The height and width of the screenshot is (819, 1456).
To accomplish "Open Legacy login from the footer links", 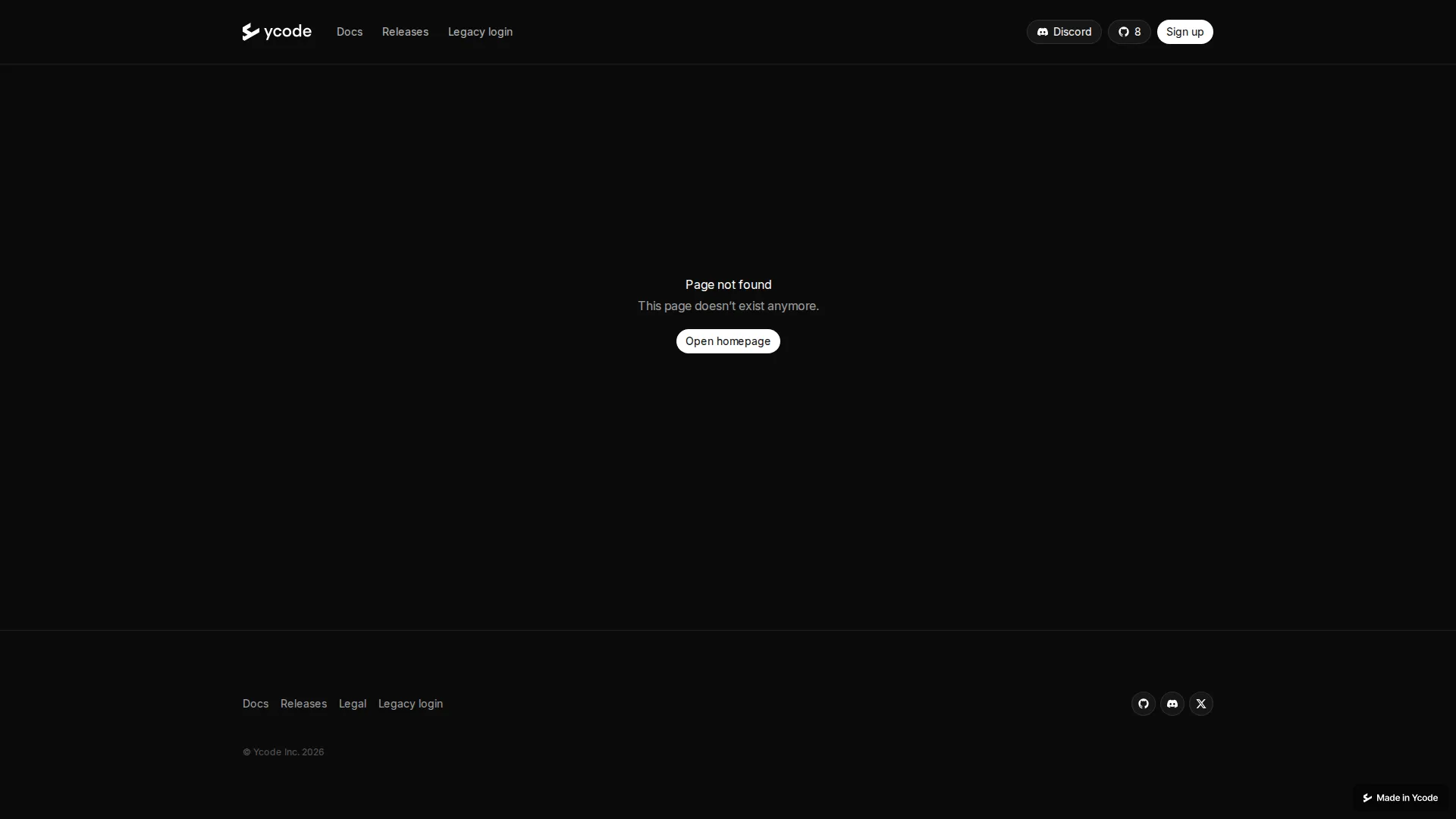I will click(410, 704).
